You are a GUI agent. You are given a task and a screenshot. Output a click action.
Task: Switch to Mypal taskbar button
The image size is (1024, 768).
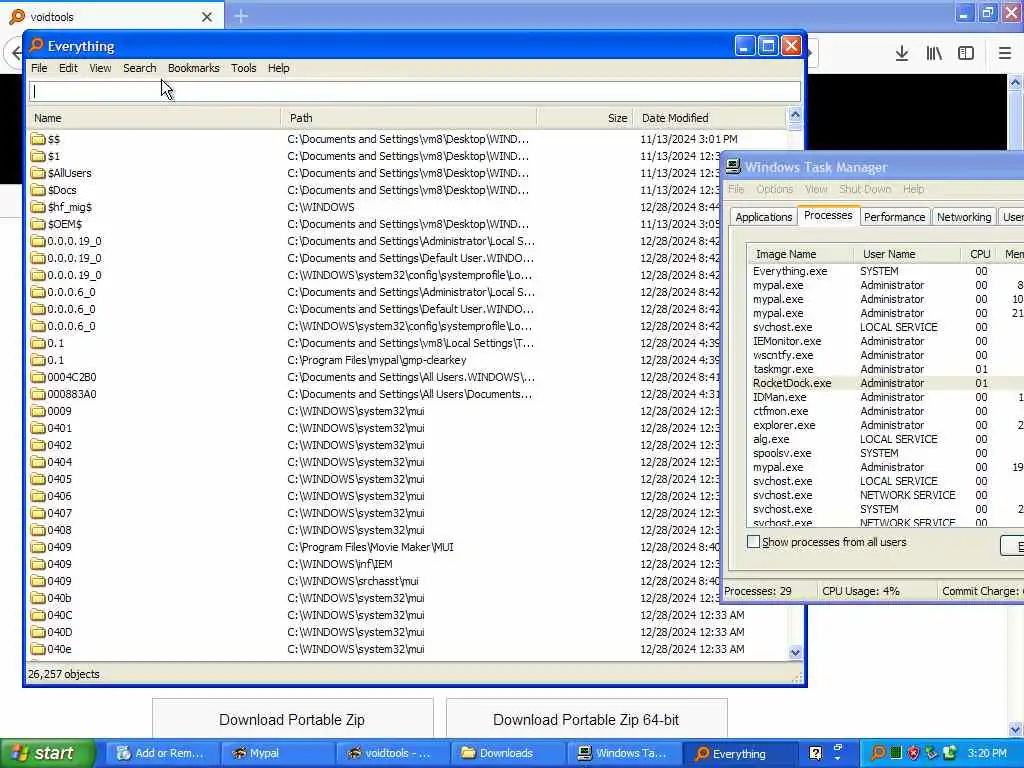278,753
